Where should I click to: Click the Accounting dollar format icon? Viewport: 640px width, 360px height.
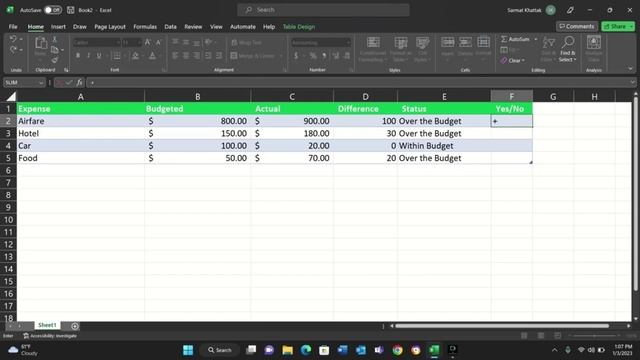[x=296, y=56]
